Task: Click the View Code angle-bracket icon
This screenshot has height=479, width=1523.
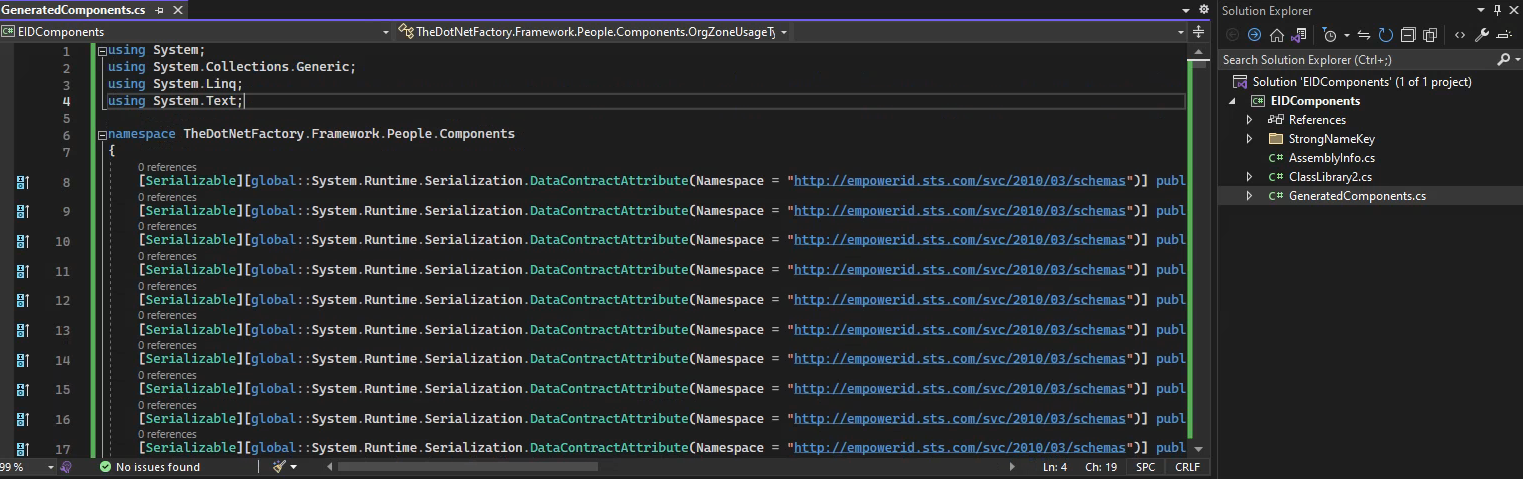Action: [1460, 34]
